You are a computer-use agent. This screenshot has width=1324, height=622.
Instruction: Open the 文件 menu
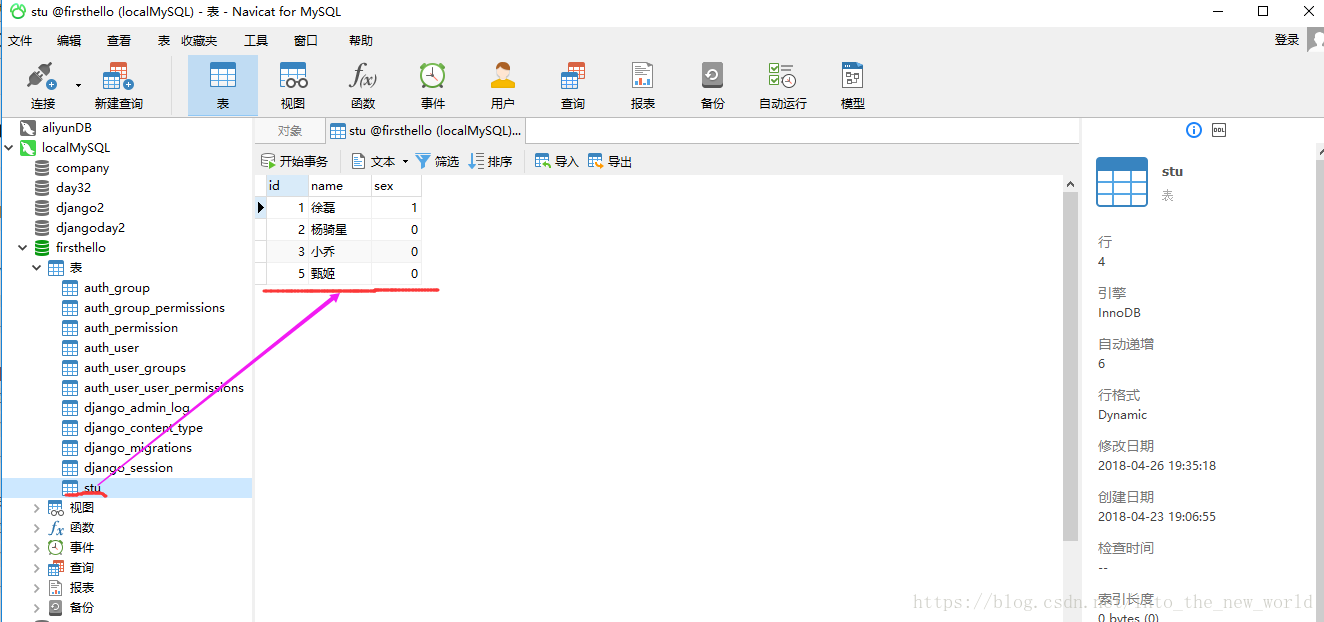point(20,41)
